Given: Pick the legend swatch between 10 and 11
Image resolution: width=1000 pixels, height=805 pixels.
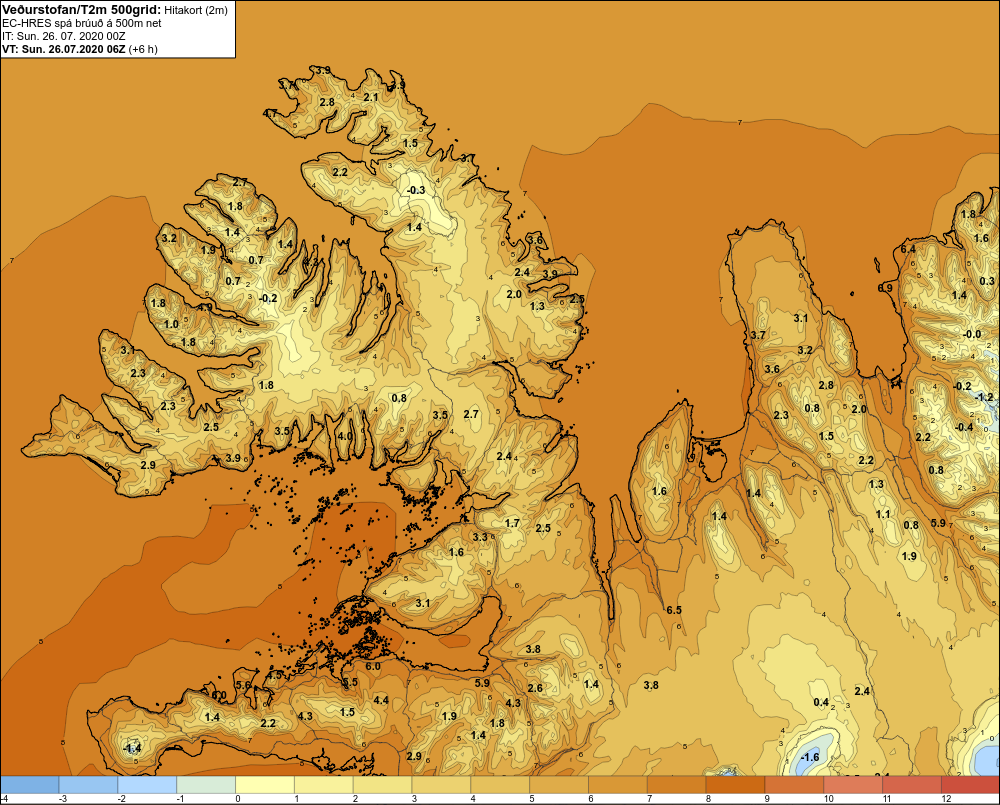Looking at the screenshot, I should tap(853, 784).
